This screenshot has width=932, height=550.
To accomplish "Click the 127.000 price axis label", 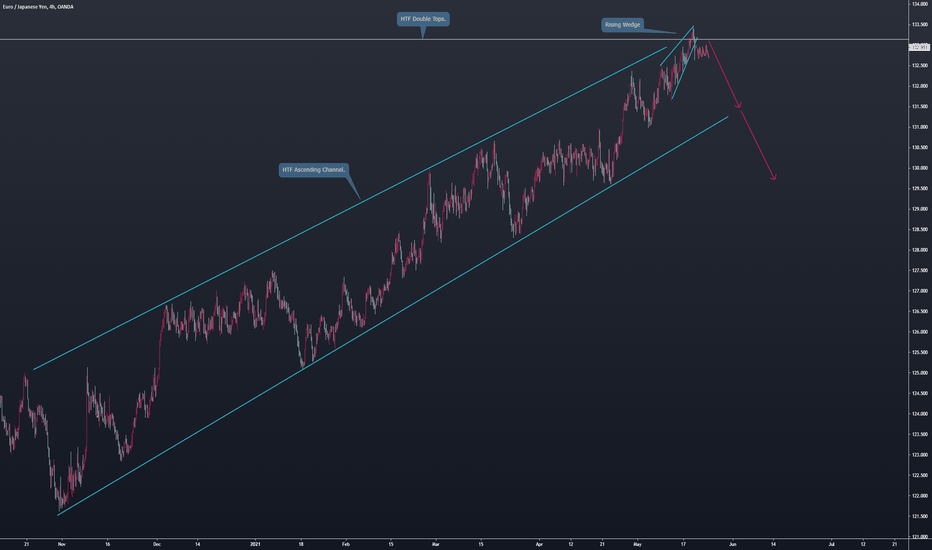I will click(x=920, y=291).
